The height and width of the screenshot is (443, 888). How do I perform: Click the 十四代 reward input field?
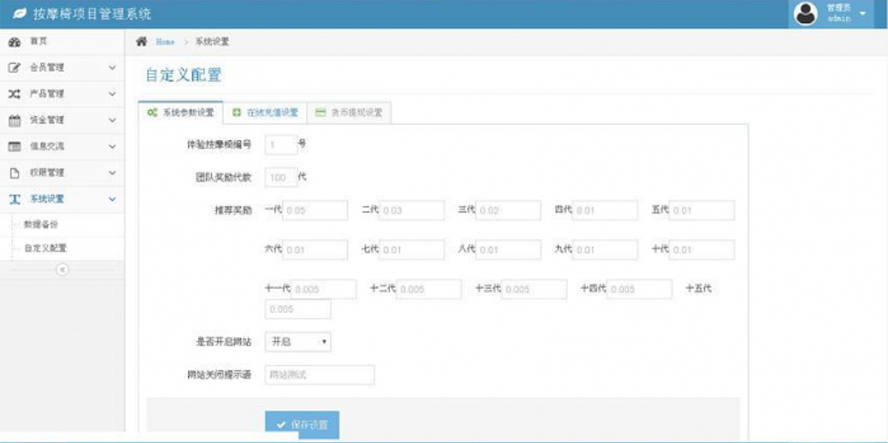click(x=639, y=289)
